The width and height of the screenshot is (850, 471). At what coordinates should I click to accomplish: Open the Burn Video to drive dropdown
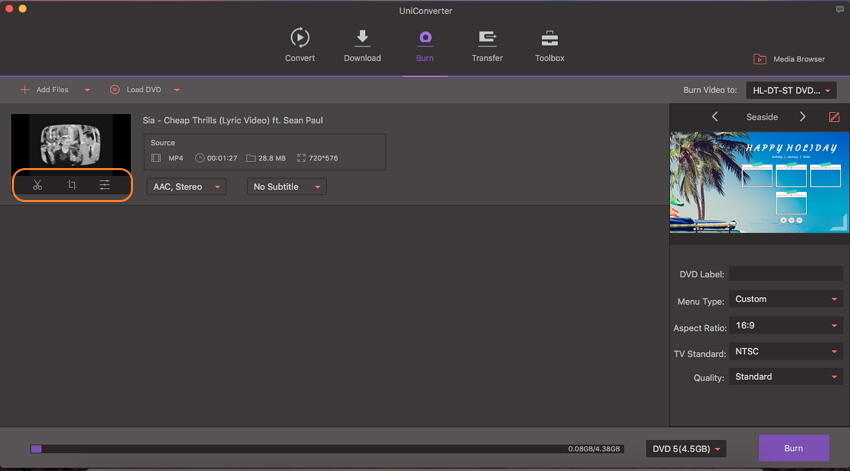[x=791, y=91]
